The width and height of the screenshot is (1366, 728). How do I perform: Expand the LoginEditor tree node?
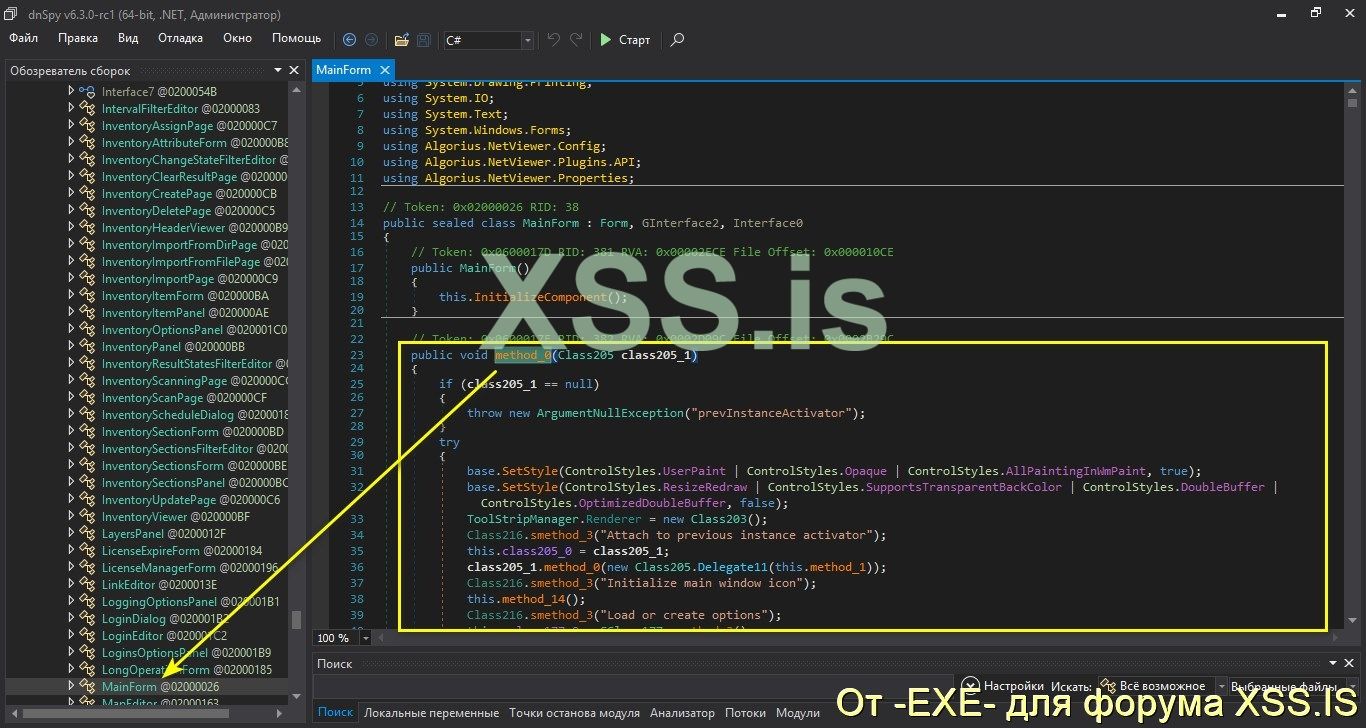71,636
